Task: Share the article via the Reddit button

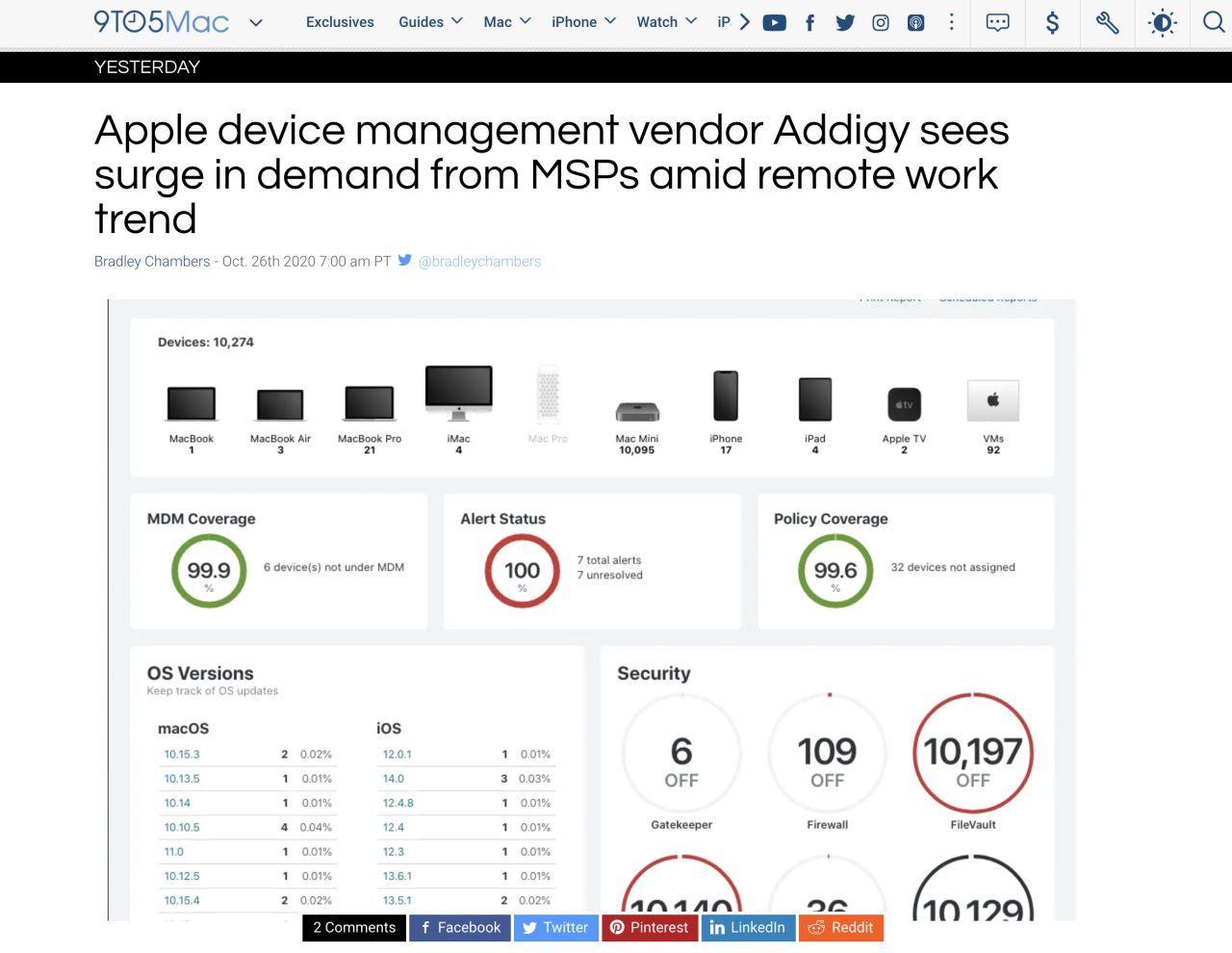Action: (841, 927)
